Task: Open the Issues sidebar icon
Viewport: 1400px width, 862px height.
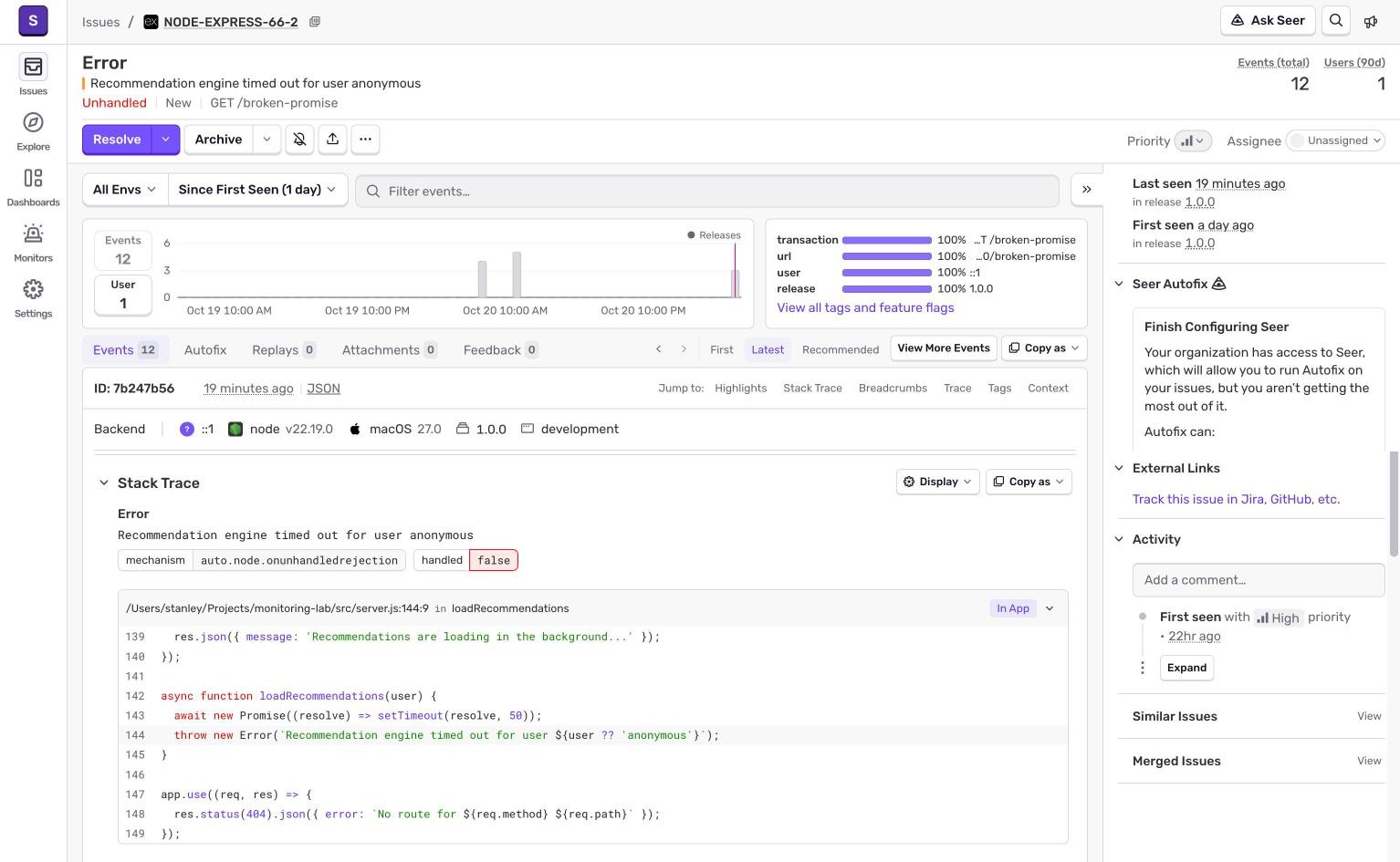Action: (x=33, y=67)
